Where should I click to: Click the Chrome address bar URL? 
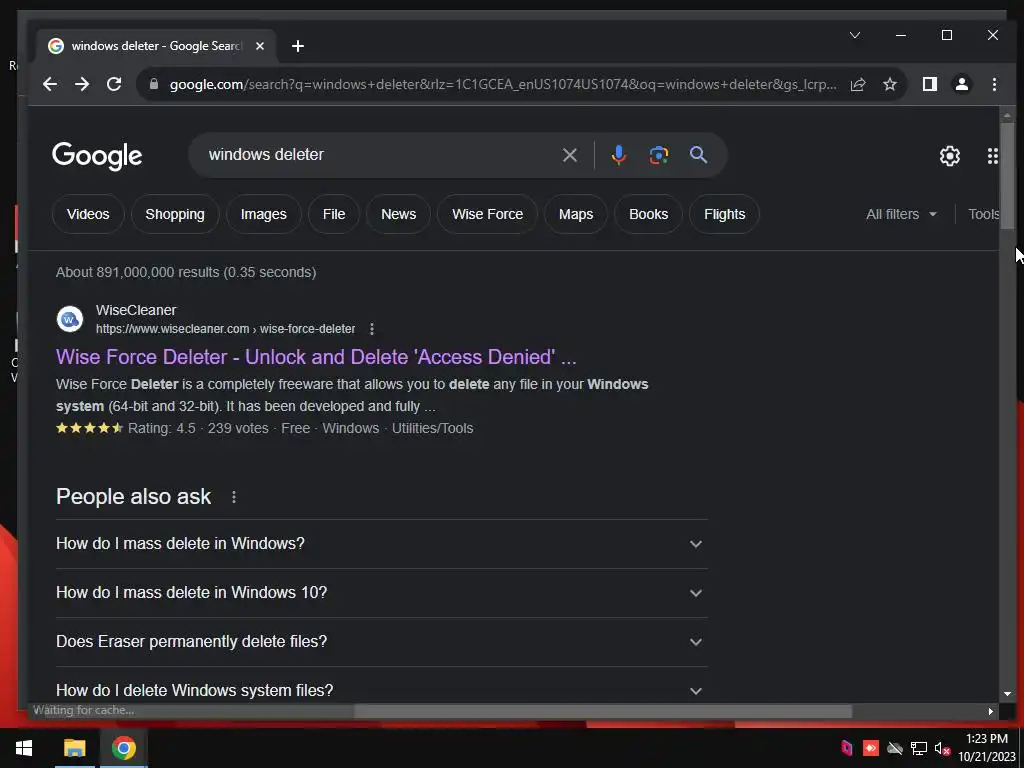point(503,84)
